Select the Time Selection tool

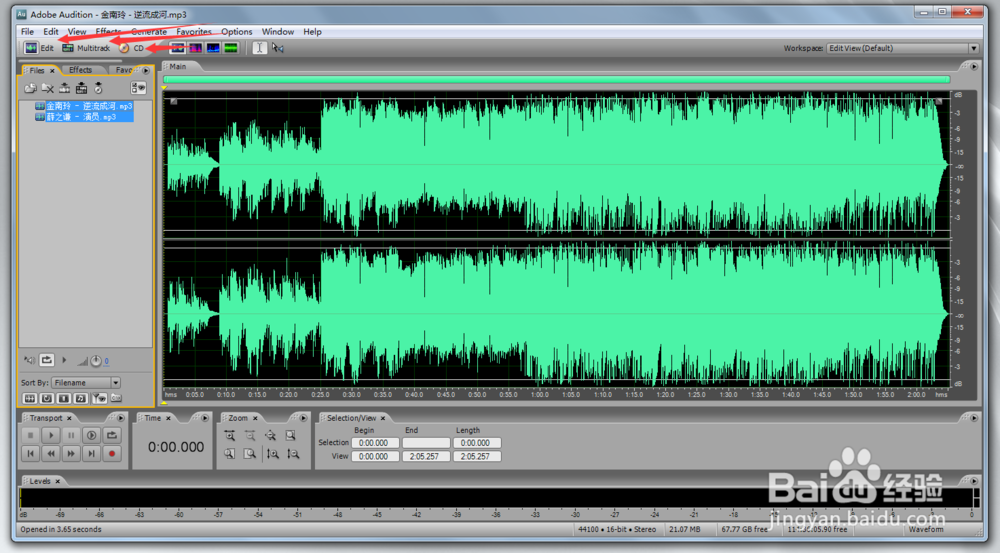coord(260,48)
